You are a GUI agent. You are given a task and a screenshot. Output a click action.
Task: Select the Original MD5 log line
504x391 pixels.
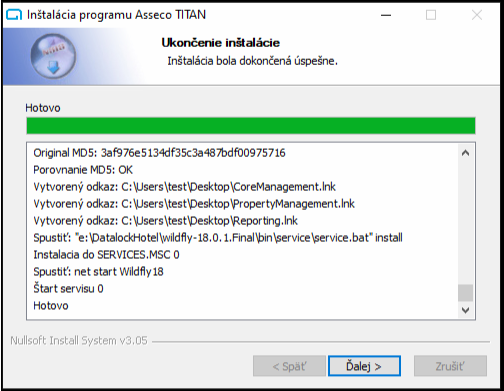click(x=159, y=153)
